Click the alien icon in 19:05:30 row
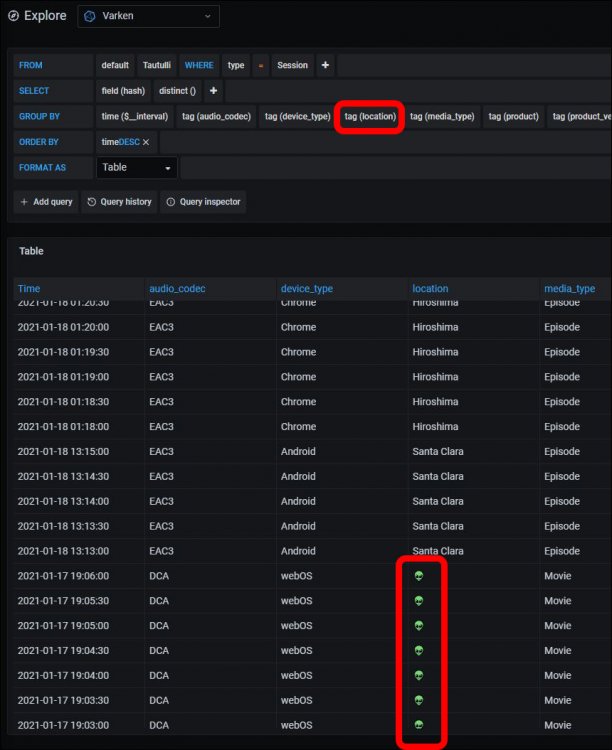 coord(419,601)
